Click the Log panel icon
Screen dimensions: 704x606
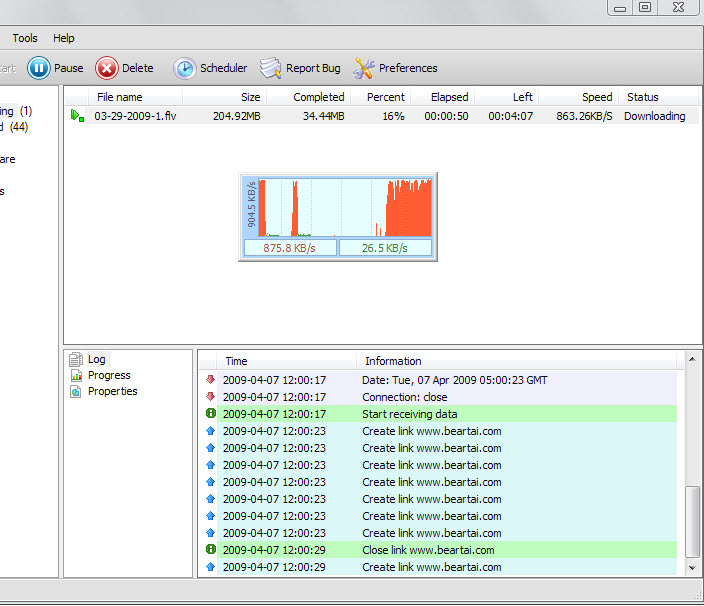click(75, 359)
